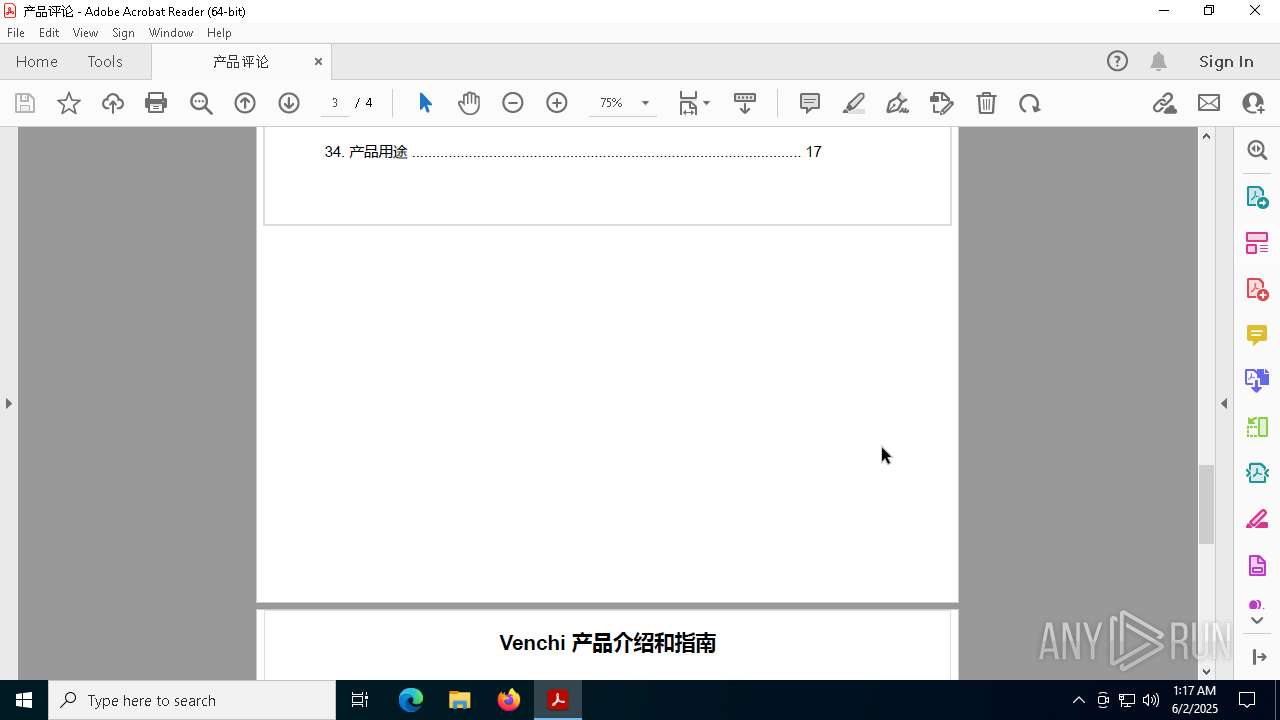Open the Fill and Sign tool in toolbar
This screenshot has height=720, width=1280.
tap(941, 103)
